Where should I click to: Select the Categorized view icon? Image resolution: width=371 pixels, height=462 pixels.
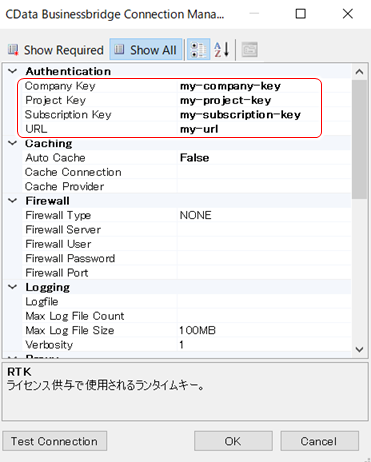198,50
